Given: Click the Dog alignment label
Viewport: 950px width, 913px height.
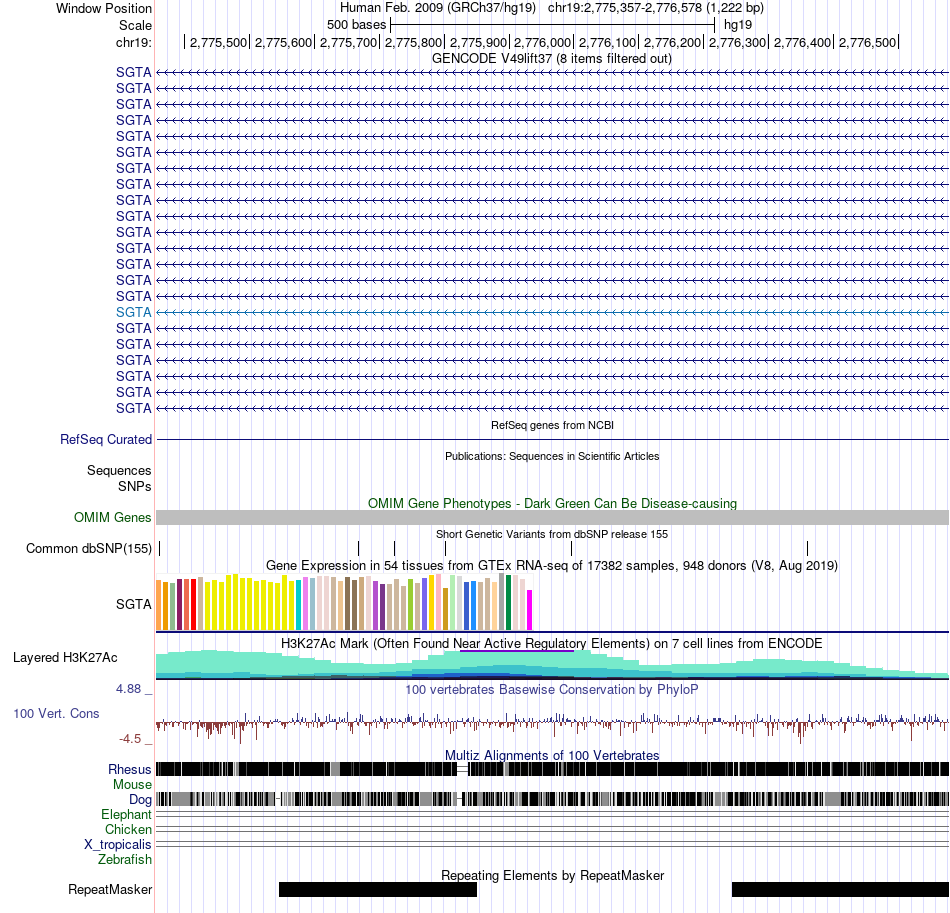Looking at the screenshot, I should coord(140,800).
